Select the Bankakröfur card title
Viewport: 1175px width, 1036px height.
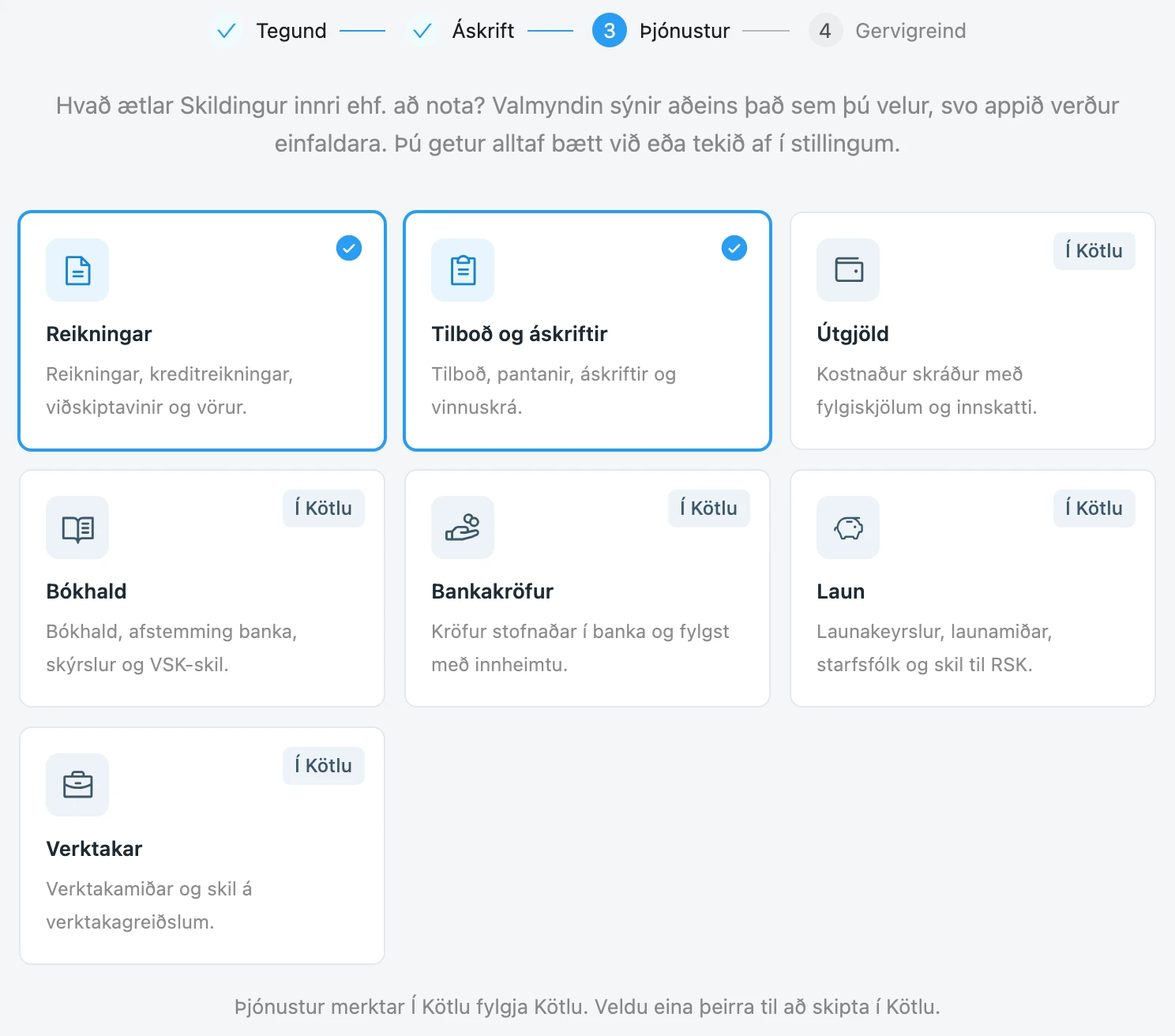(492, 591)
